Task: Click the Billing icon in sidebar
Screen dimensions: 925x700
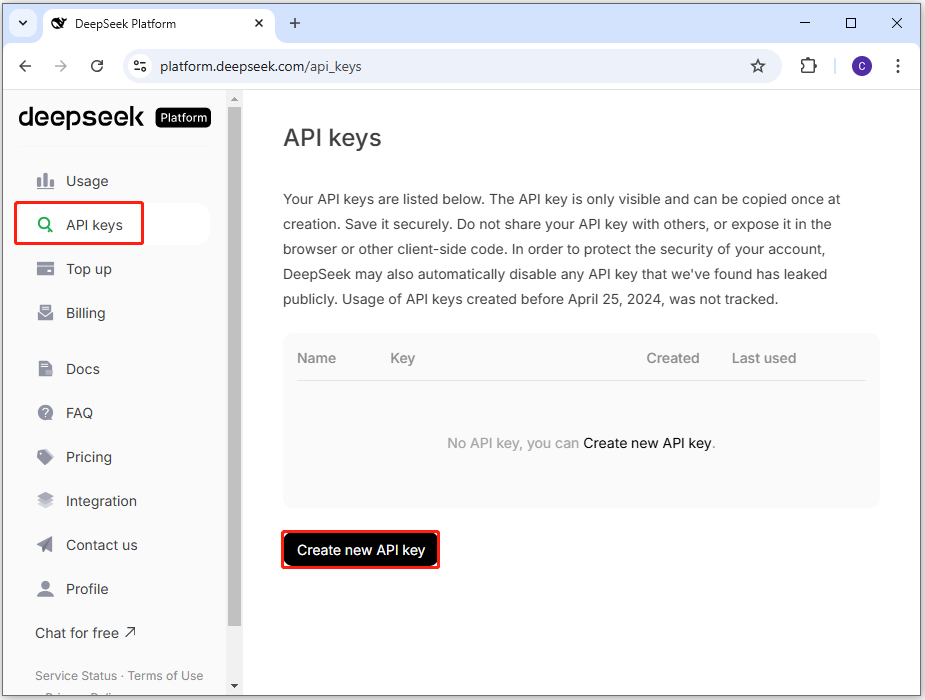Action: [x=45, y=313]
